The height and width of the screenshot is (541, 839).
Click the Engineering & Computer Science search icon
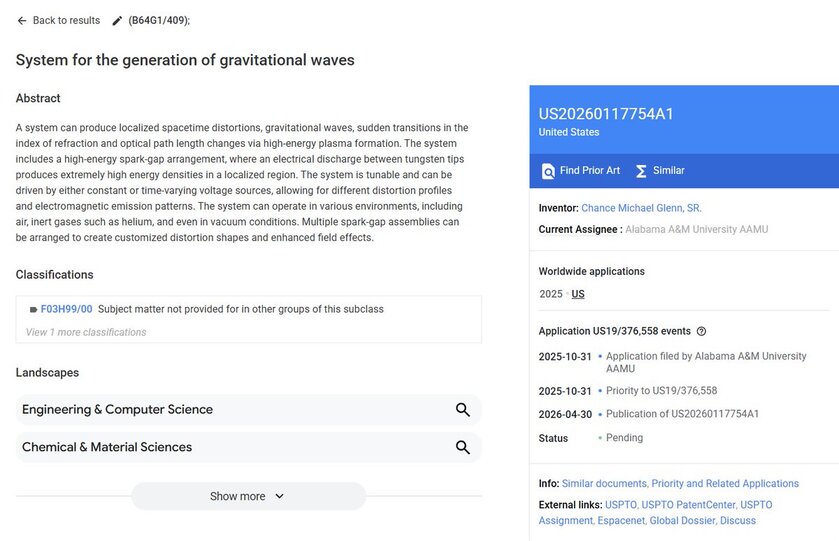[x=463, y=410]
